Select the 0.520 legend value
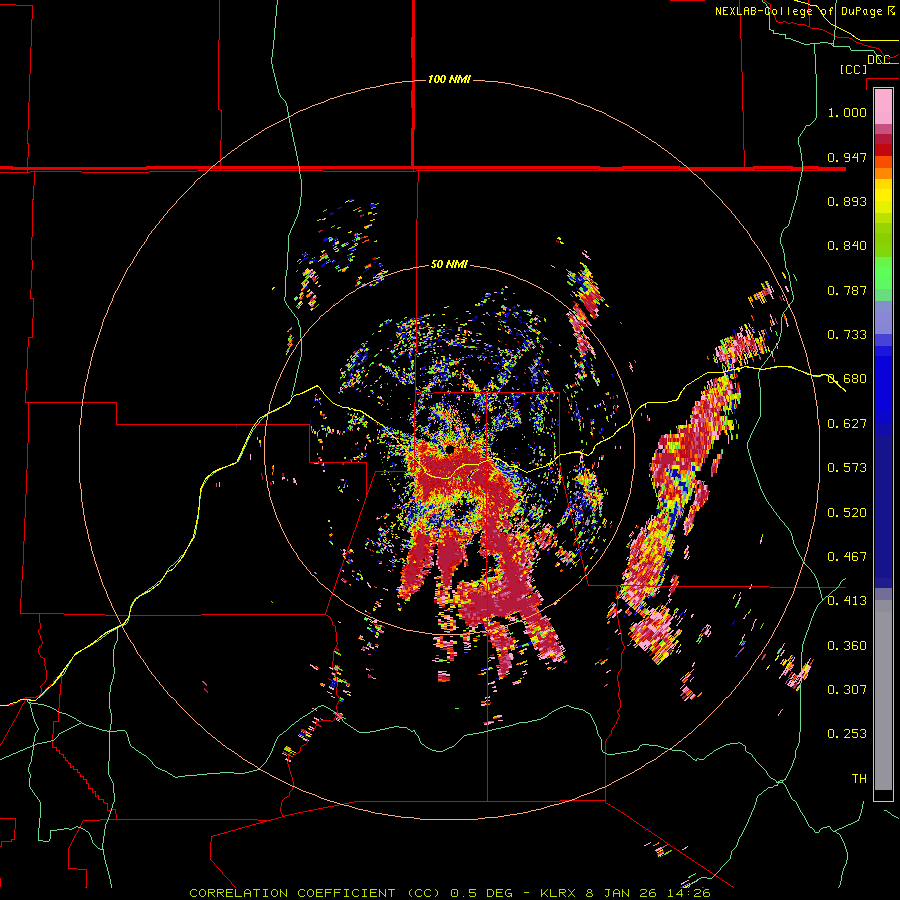The height and width of the screenshot is (900, 900). [x=847, y=513]
